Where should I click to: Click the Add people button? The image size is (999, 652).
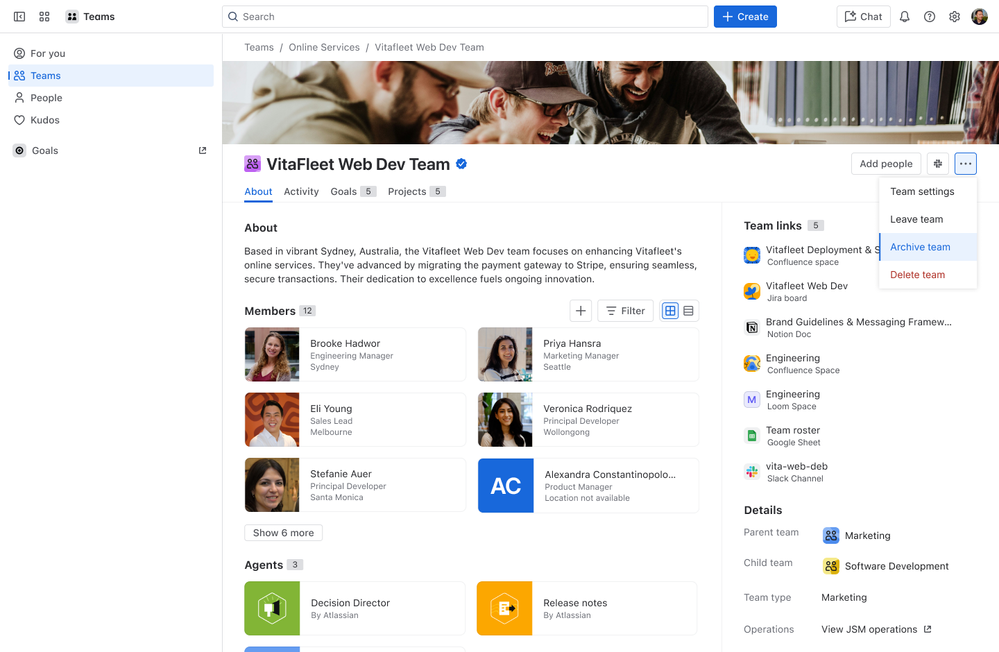tap(886, 164)
